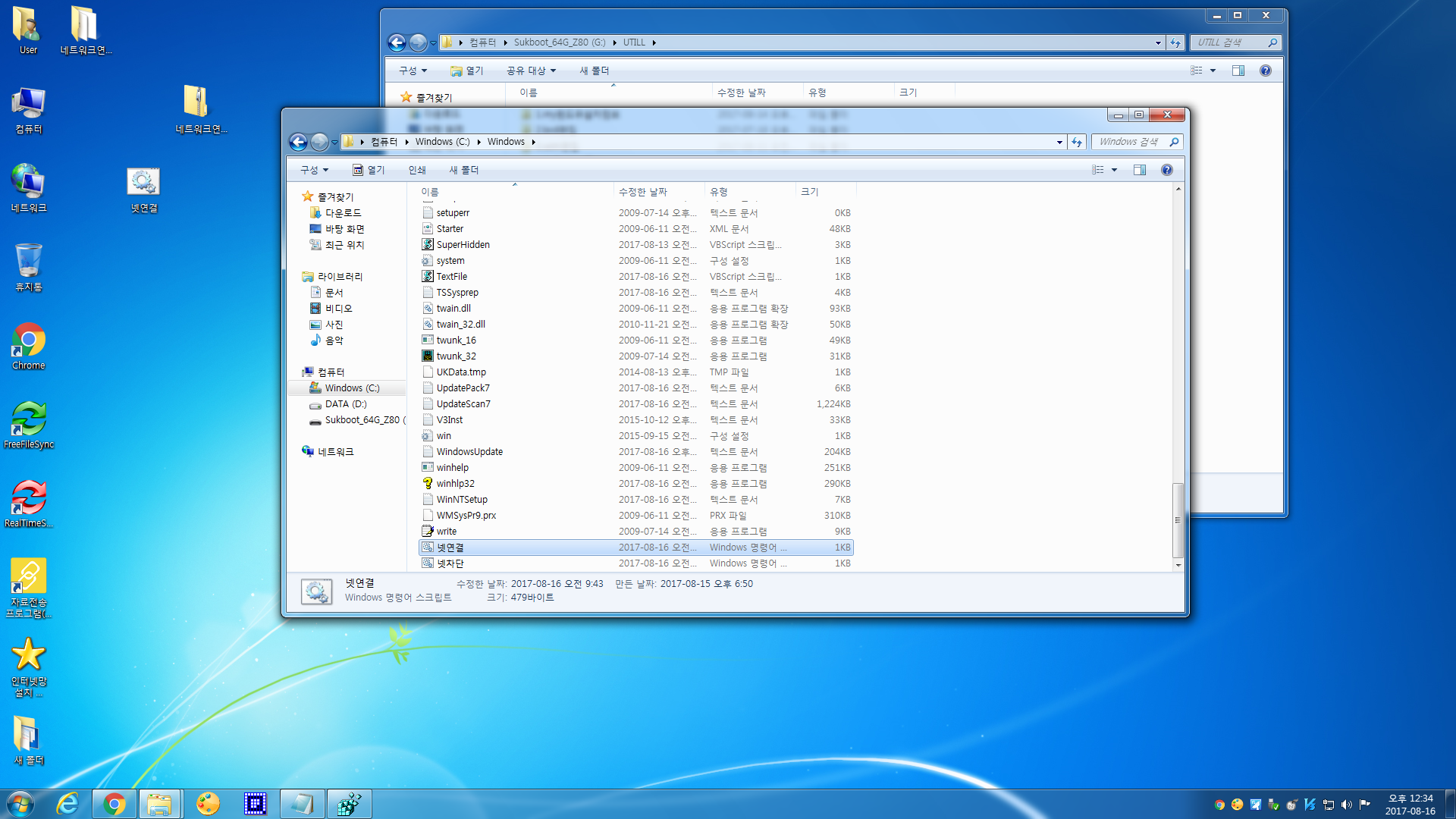Open the 넷연결 desktop script icon
This screenshot has height=819, width=1456.
[x=143, y=190]
